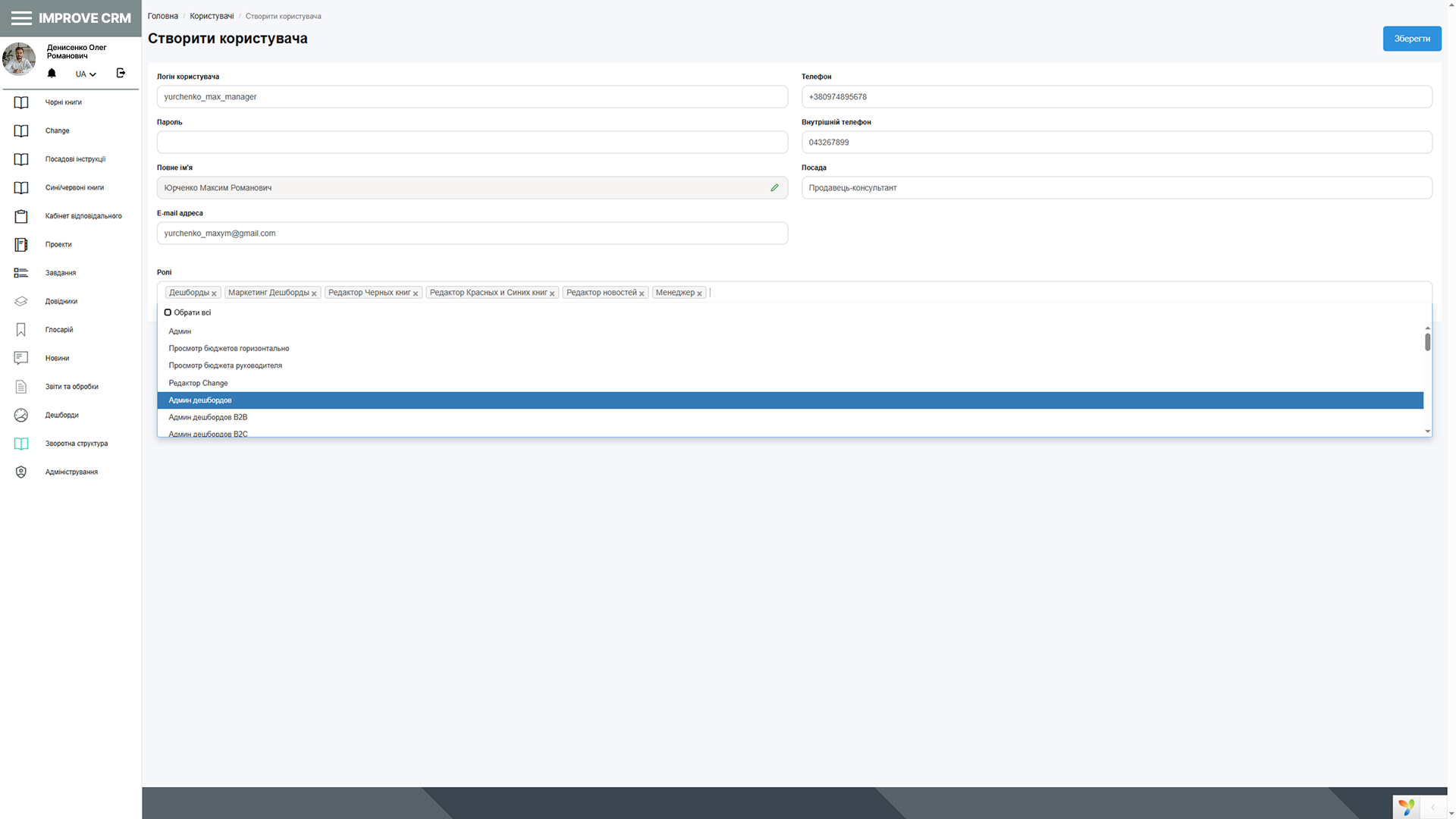Expand the UA language dropdown
The image size is (1456, 819).
coord(85,74)
